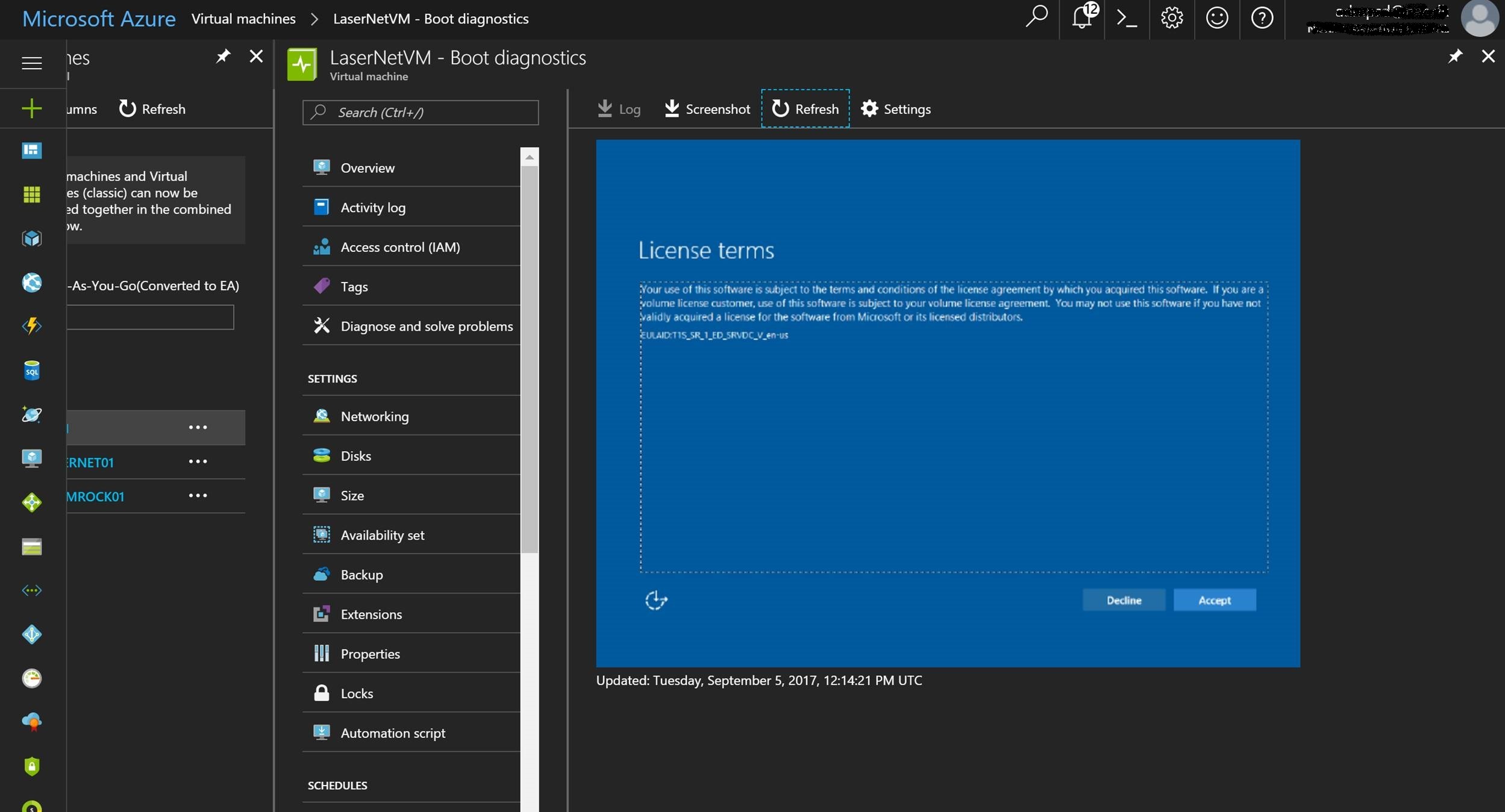Open Disks settings
The height and width of the screenshot is (812, 1505).
(x=411, y=456)
